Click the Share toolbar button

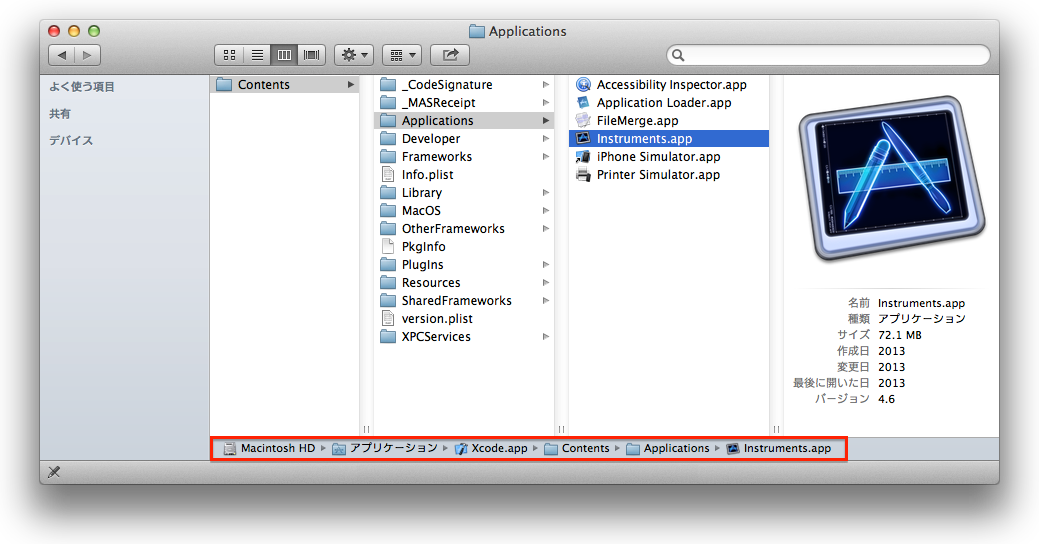450,55
